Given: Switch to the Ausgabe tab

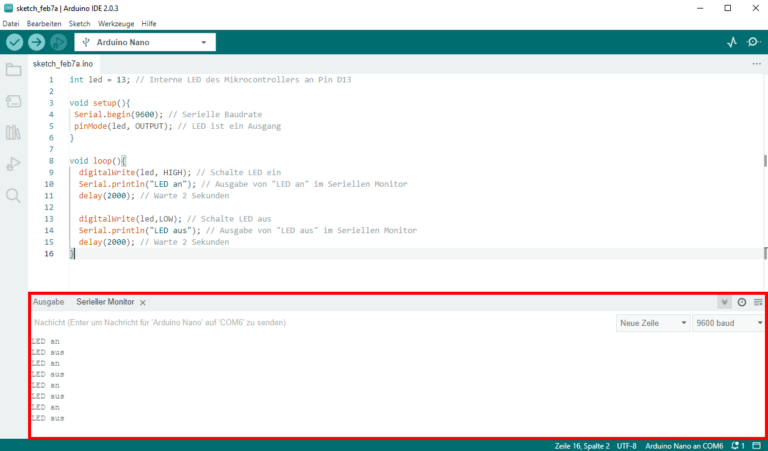Looking at the screenshot, I should (x=48, y=302).
